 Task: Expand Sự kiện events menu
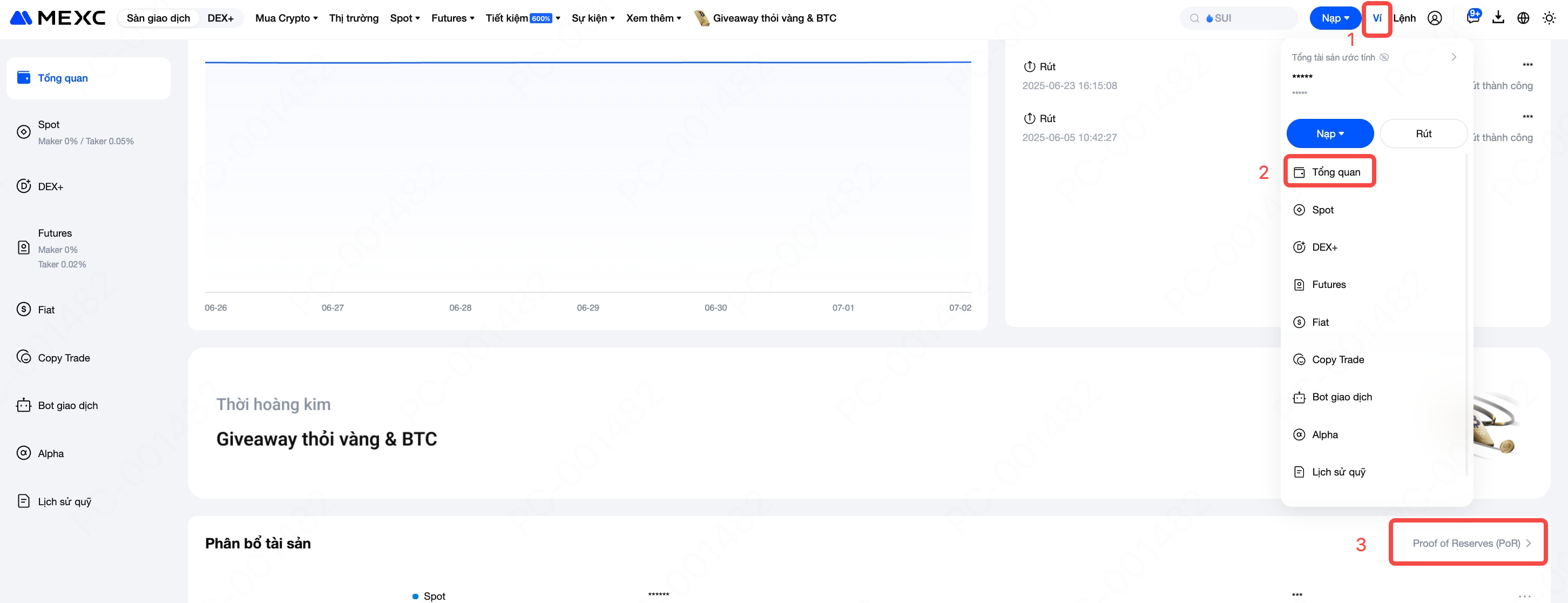593,18
